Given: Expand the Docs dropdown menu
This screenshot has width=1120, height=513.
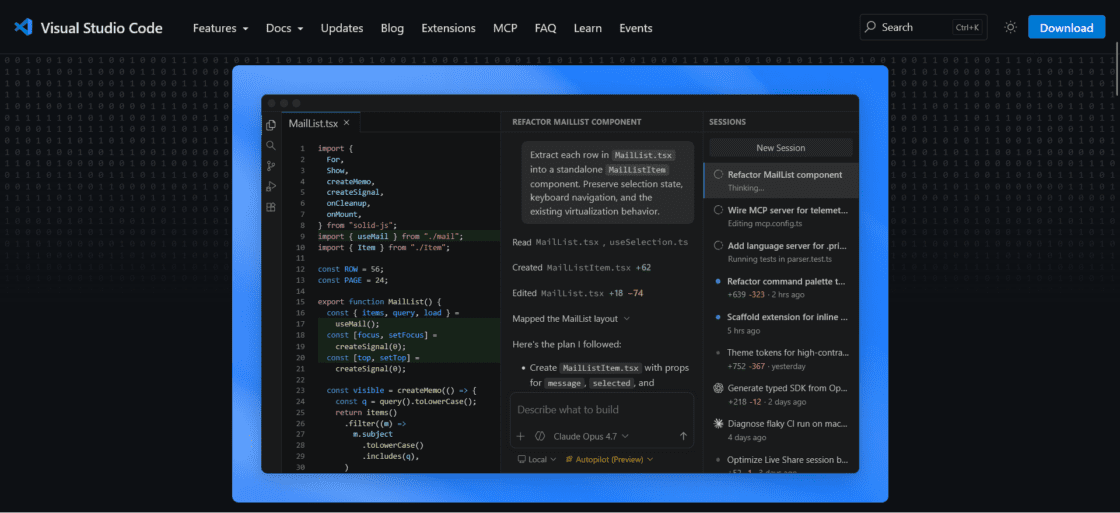Looking at the screenshot, I should pyautogui.click(x=284, y=28).
